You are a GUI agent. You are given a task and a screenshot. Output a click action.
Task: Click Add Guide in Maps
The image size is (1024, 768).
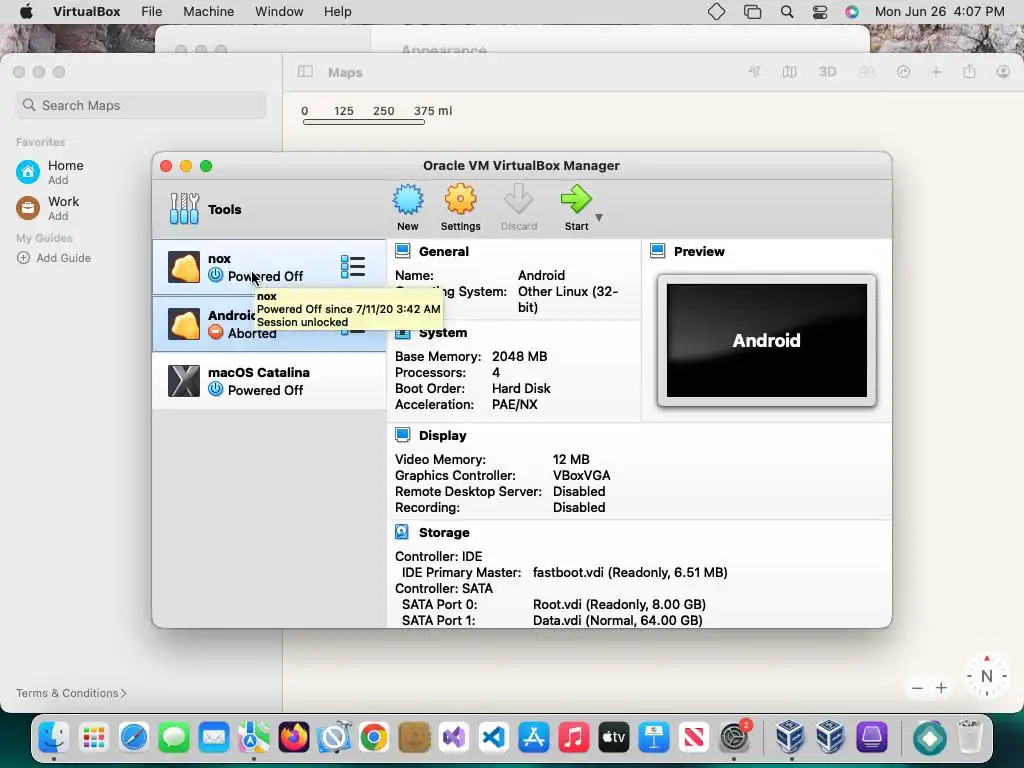(x=54, y=258)
